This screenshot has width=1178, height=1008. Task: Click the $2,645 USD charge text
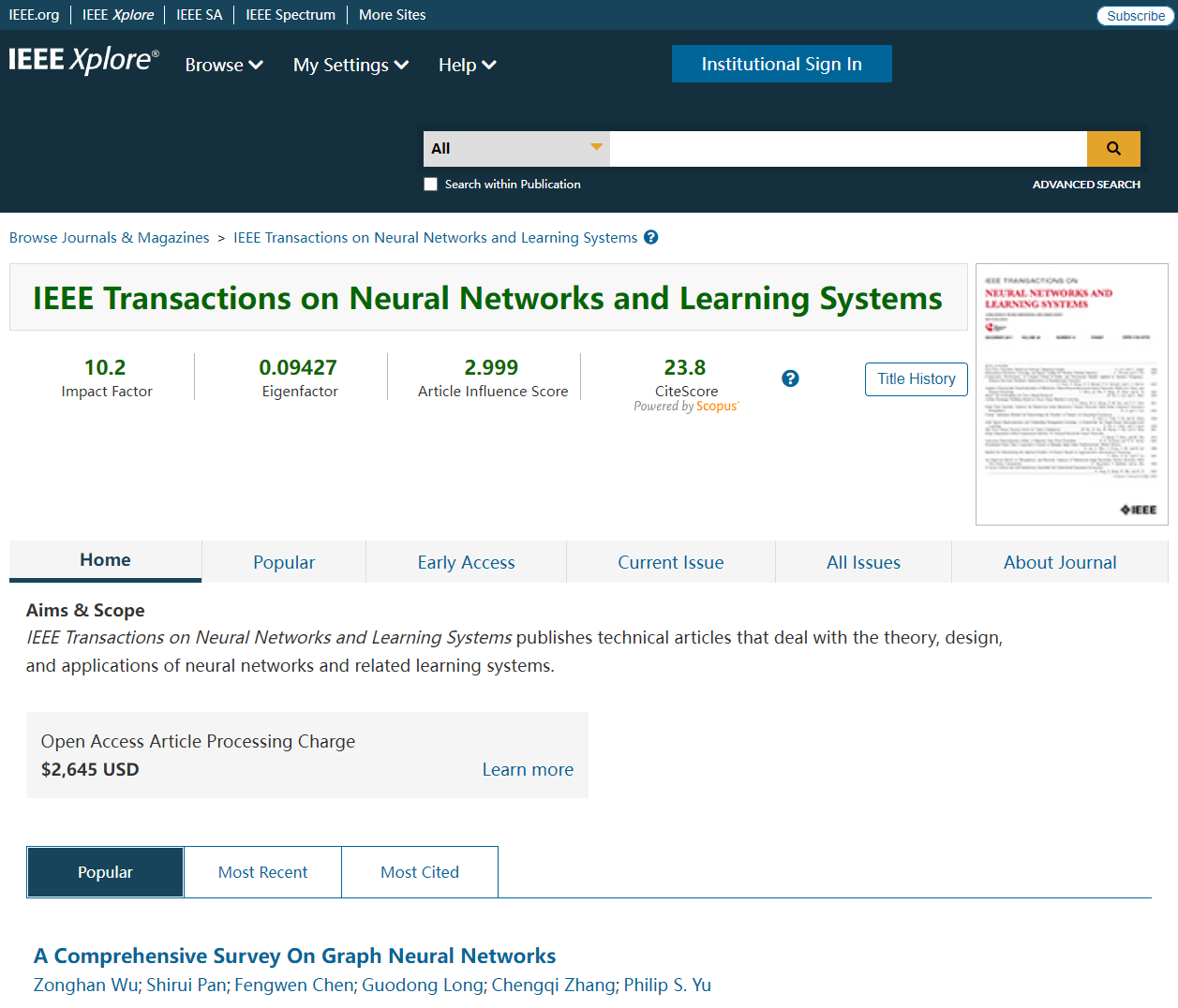(90, 769)
